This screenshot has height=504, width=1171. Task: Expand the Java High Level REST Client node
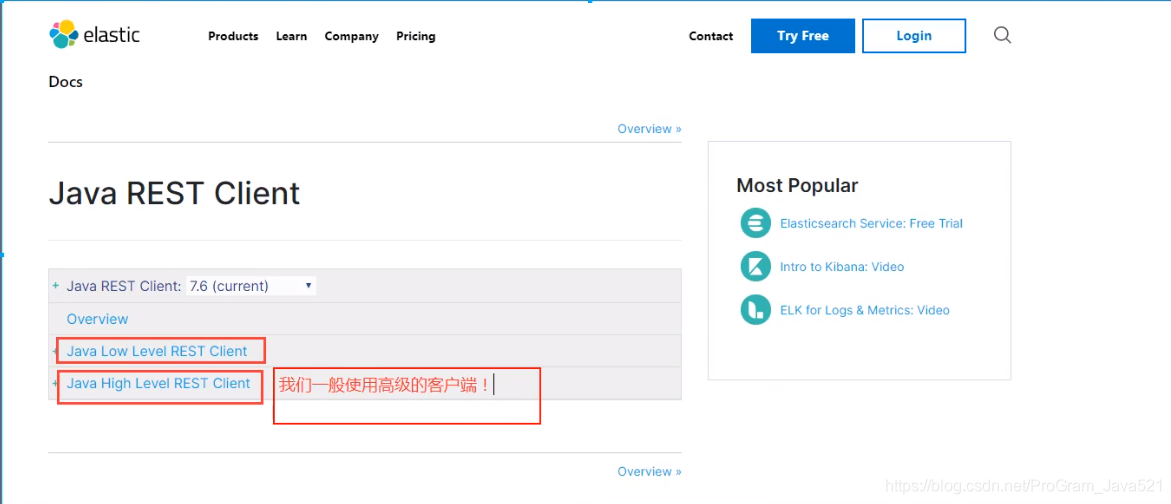[x=55, y=383]
